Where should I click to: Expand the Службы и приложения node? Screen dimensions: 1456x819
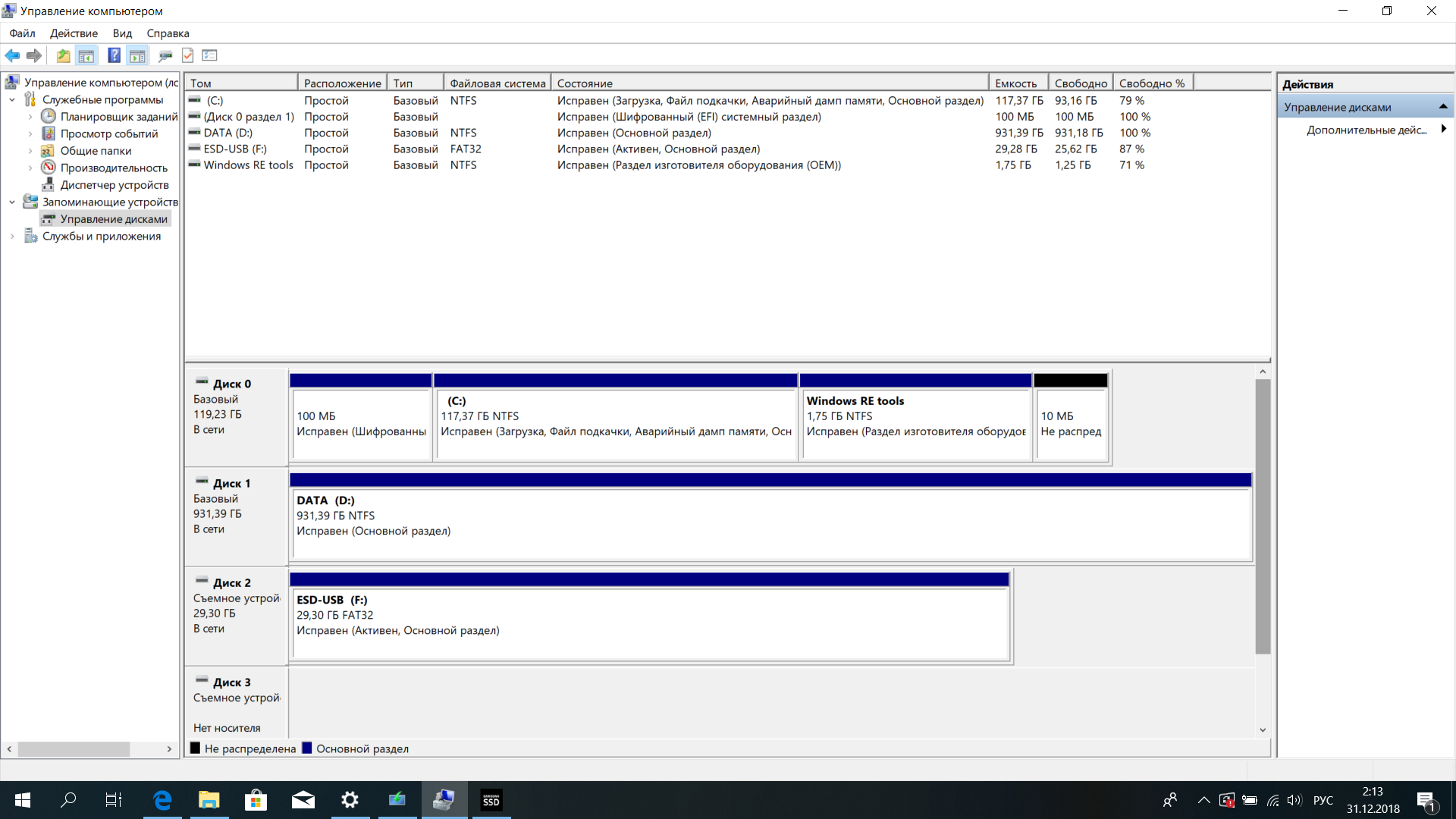12,237
